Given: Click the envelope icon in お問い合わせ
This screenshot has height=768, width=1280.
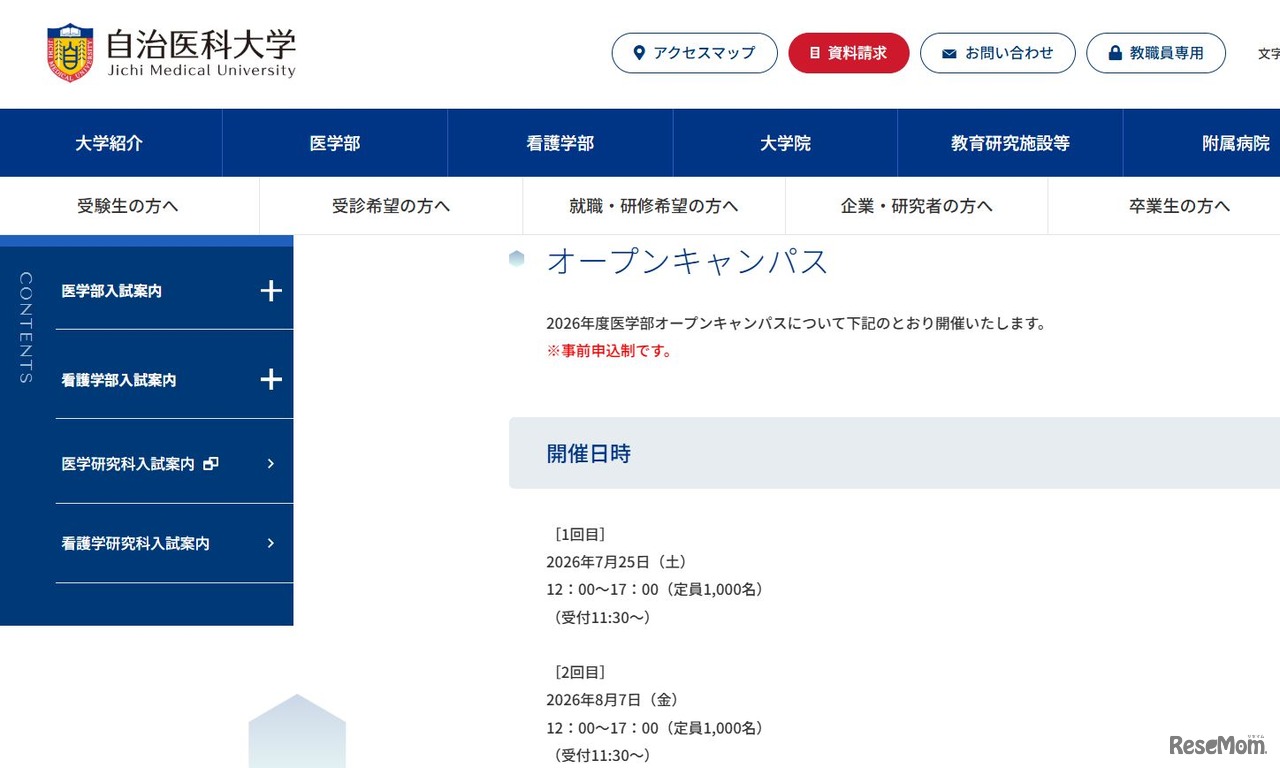Looking at the screenshot, I should coord(949,54).
